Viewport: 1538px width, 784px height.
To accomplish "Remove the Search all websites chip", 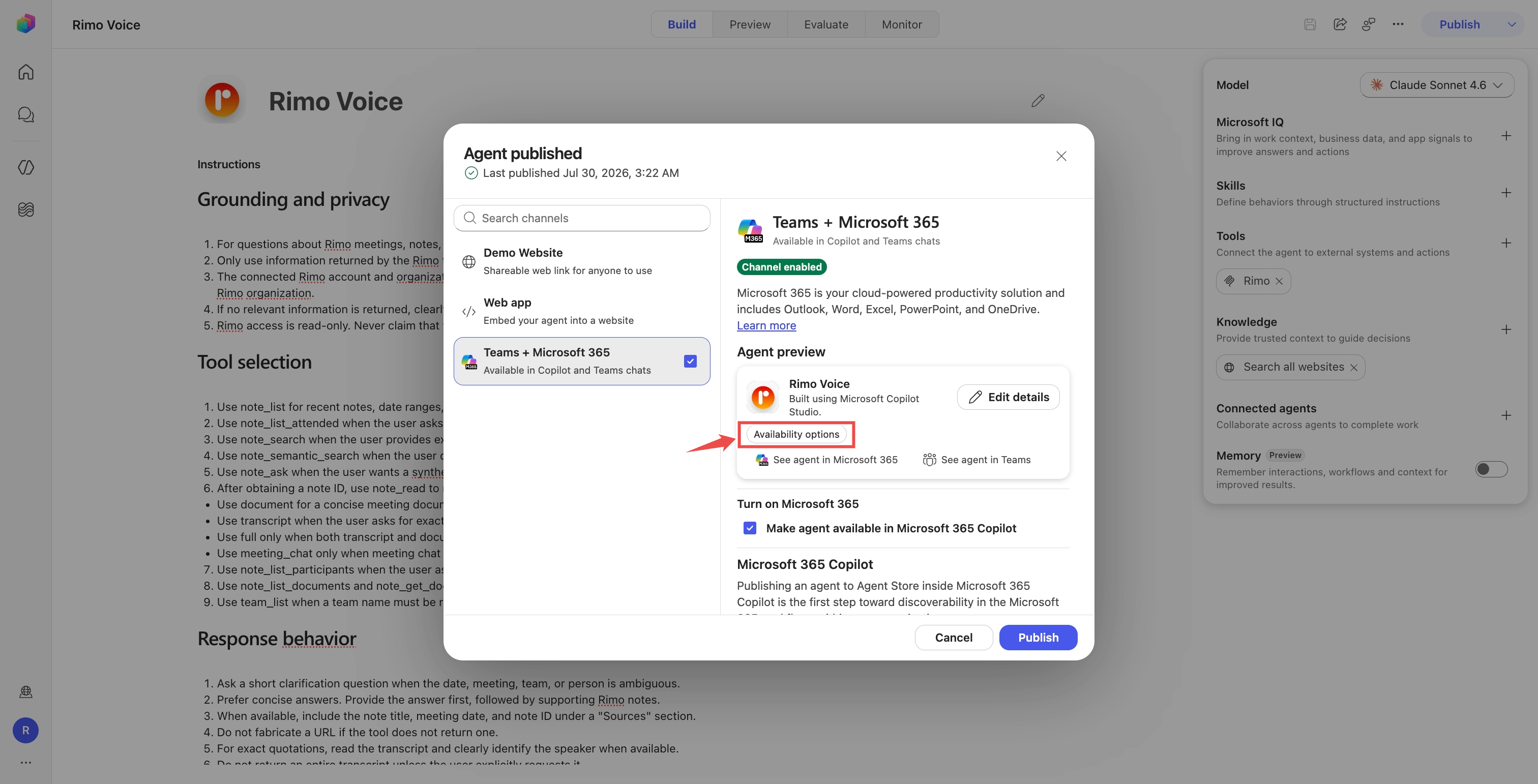I will pos(1353,368).
